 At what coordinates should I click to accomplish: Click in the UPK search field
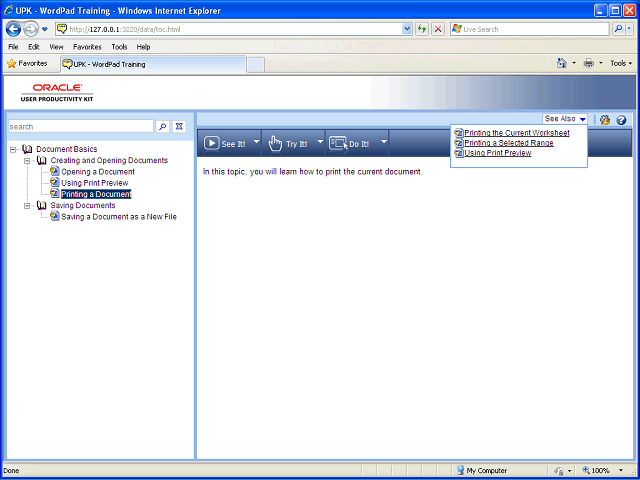coord(81,127)
